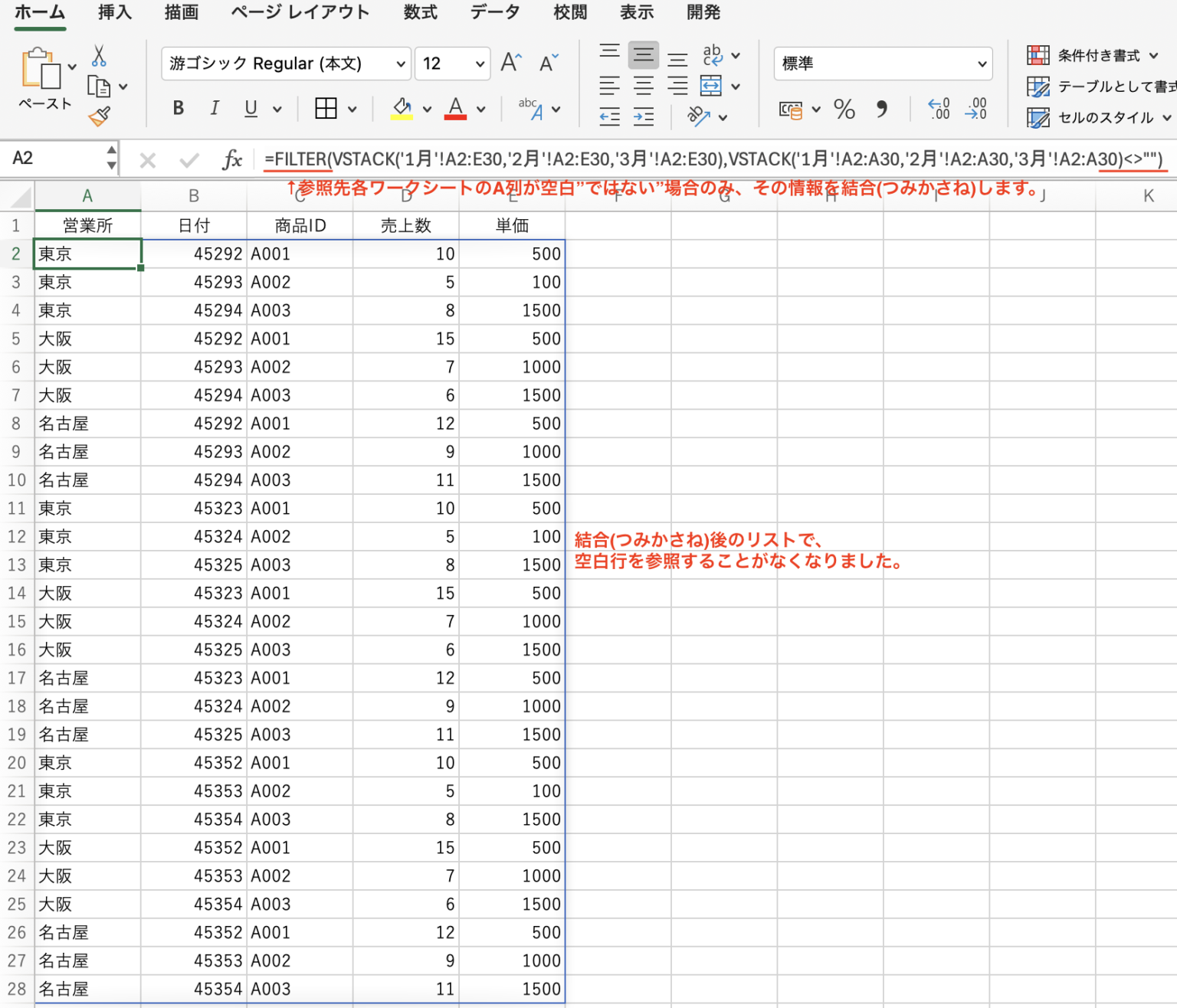1177x1008 pixels.
Task: Increase decimal places
Action: click(939, 109)
